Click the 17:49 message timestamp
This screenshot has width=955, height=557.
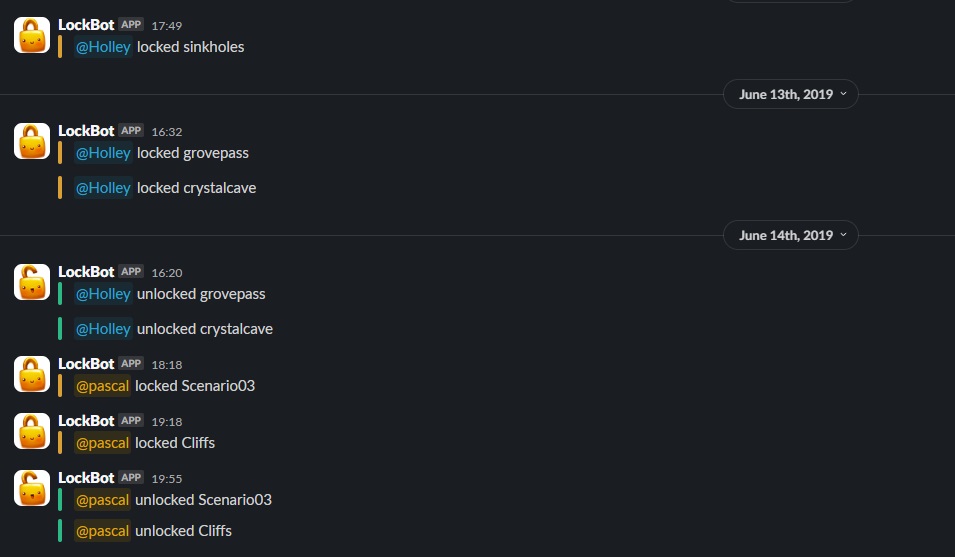tap(167, 26)
